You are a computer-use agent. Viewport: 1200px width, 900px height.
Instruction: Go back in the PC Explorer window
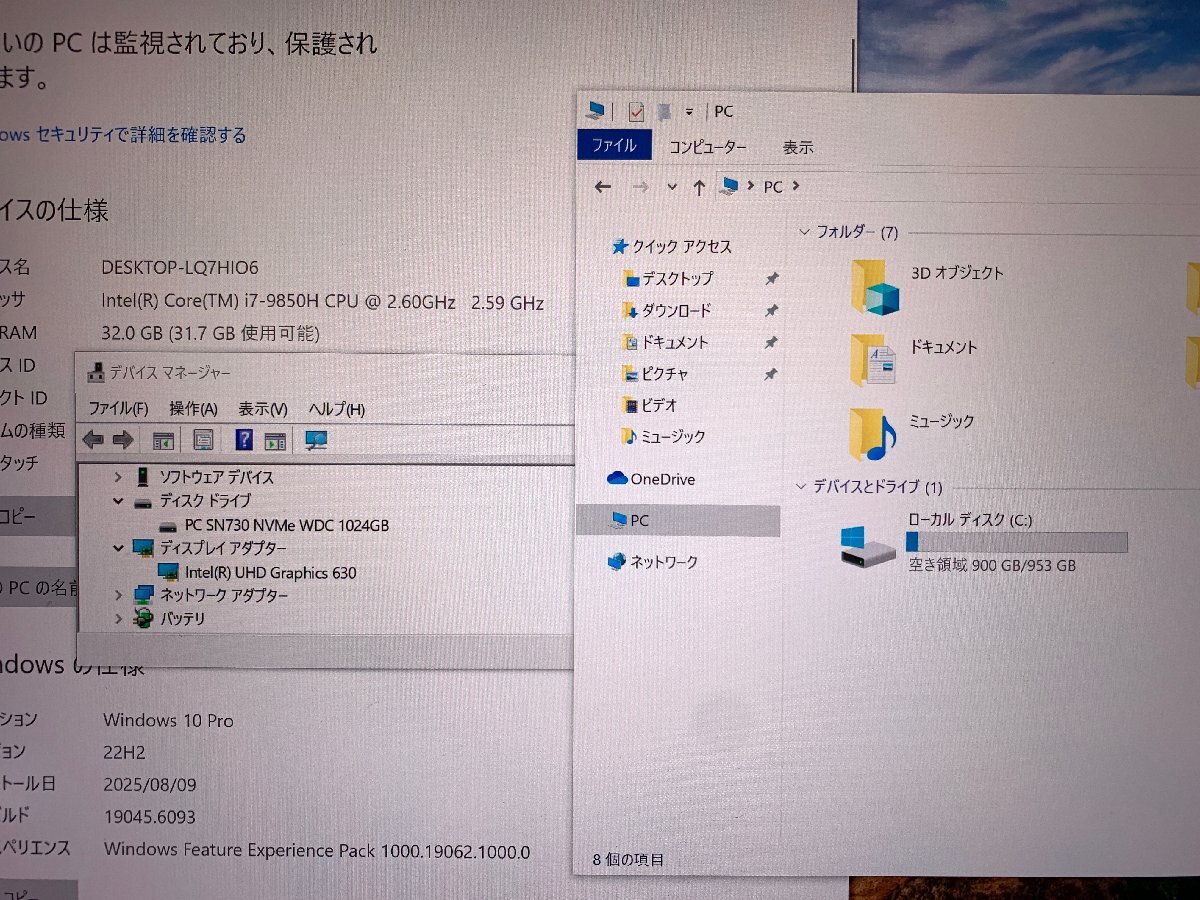[x=602, y=187]
